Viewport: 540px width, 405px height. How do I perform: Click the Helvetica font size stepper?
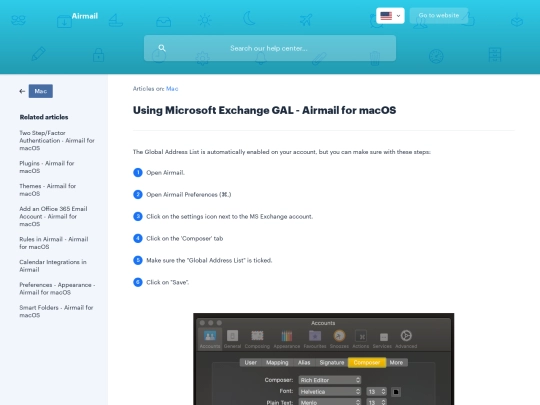[x=383, y=392]
